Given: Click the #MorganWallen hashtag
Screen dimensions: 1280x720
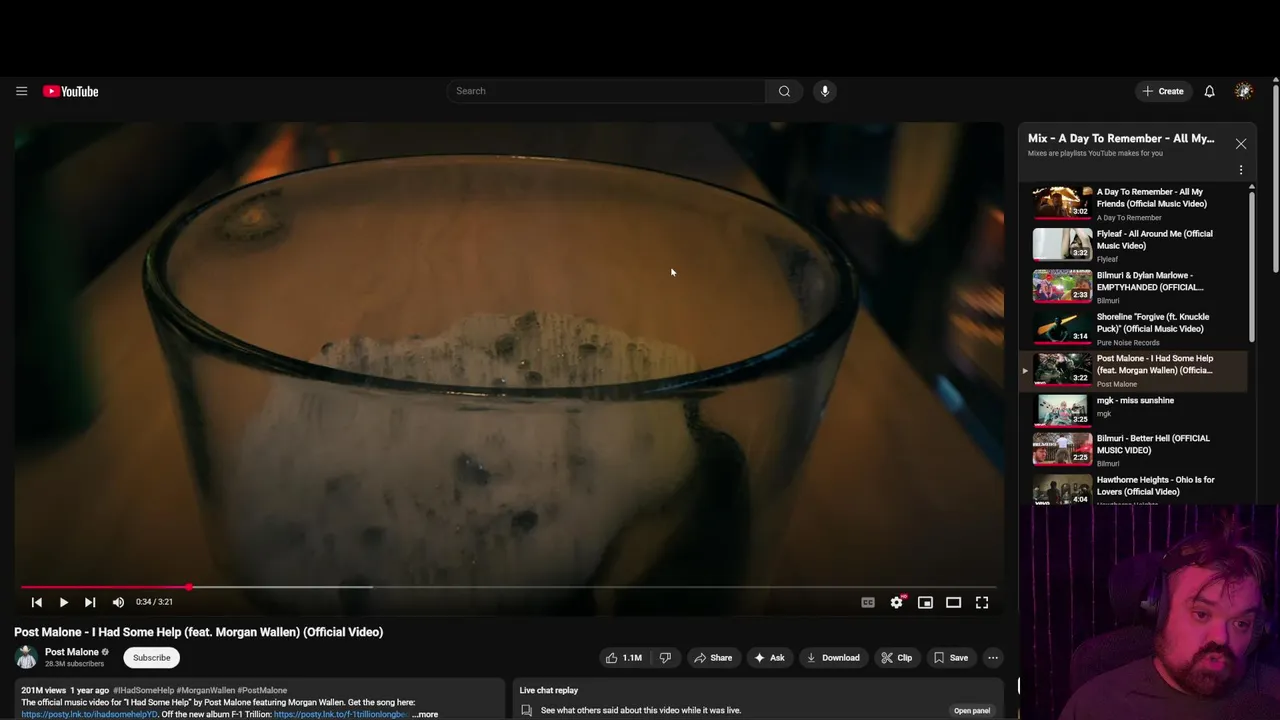Looking at the screenshot, I should (x=205, y=690).
